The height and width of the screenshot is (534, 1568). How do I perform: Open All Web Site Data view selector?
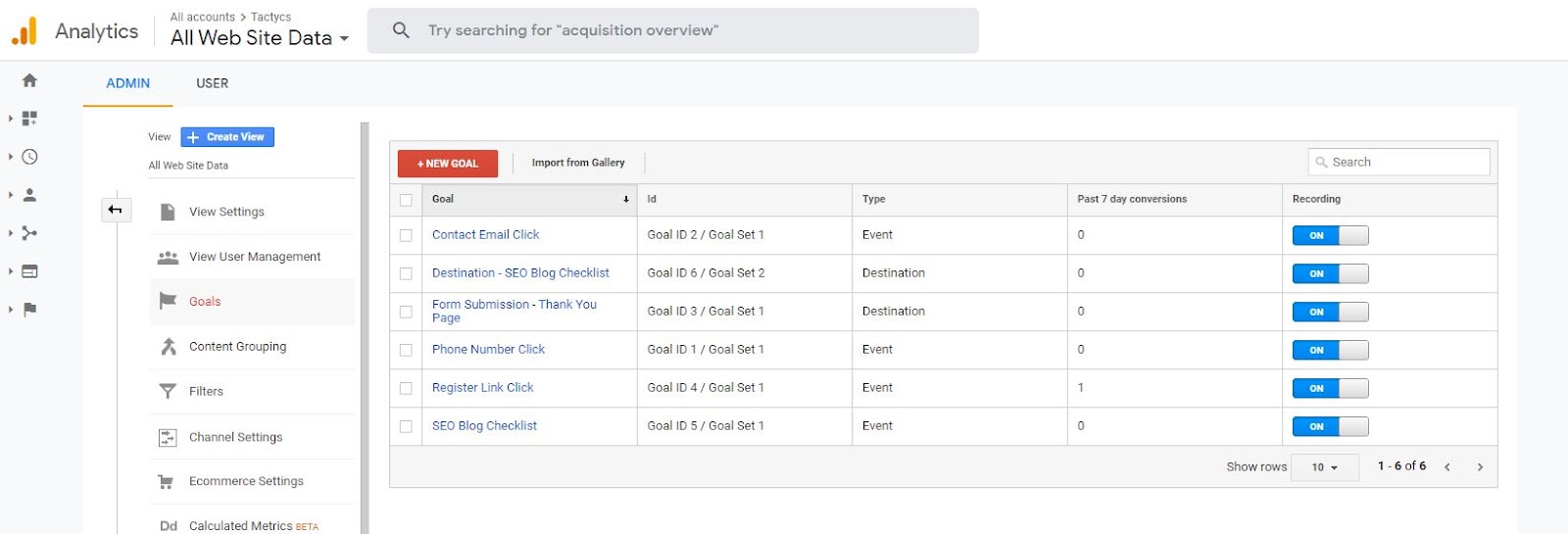tap(259, 38)
